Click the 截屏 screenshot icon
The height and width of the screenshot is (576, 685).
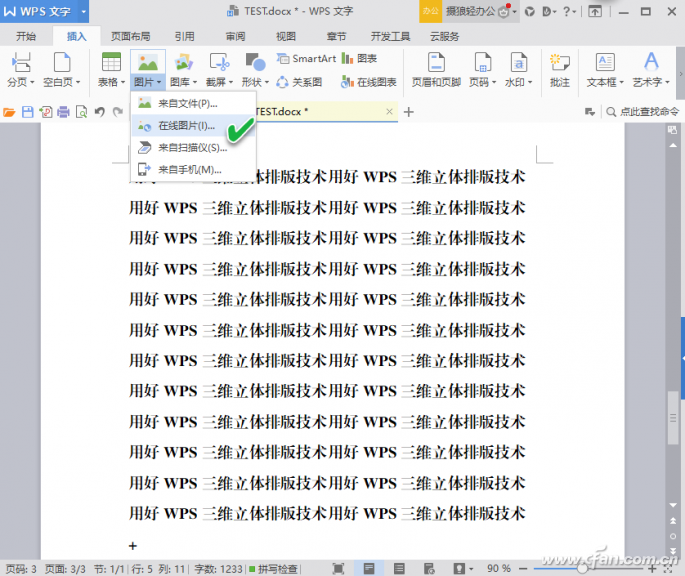point(219,62)
